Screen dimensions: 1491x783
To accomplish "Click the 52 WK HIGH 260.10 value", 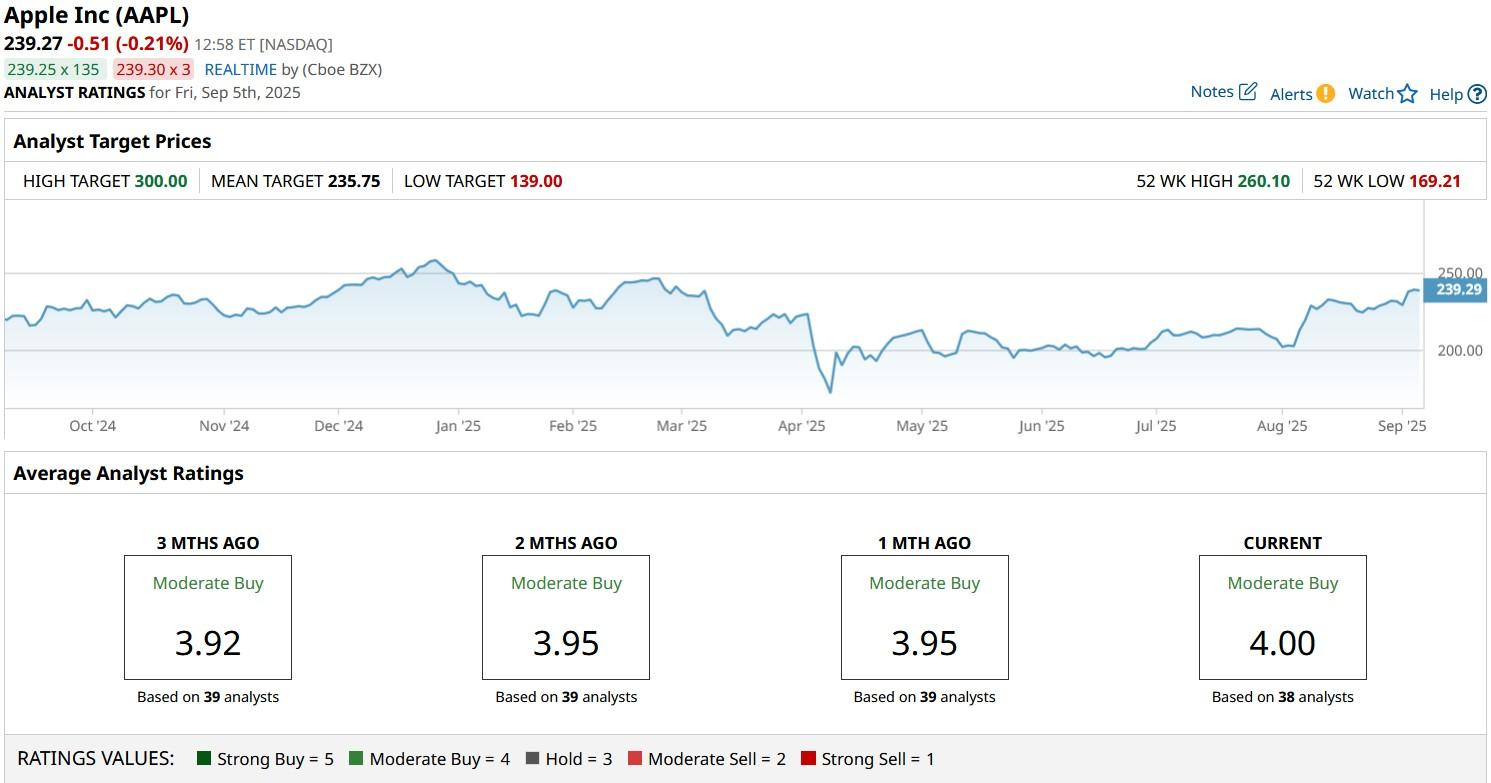I will point(1264,181).
